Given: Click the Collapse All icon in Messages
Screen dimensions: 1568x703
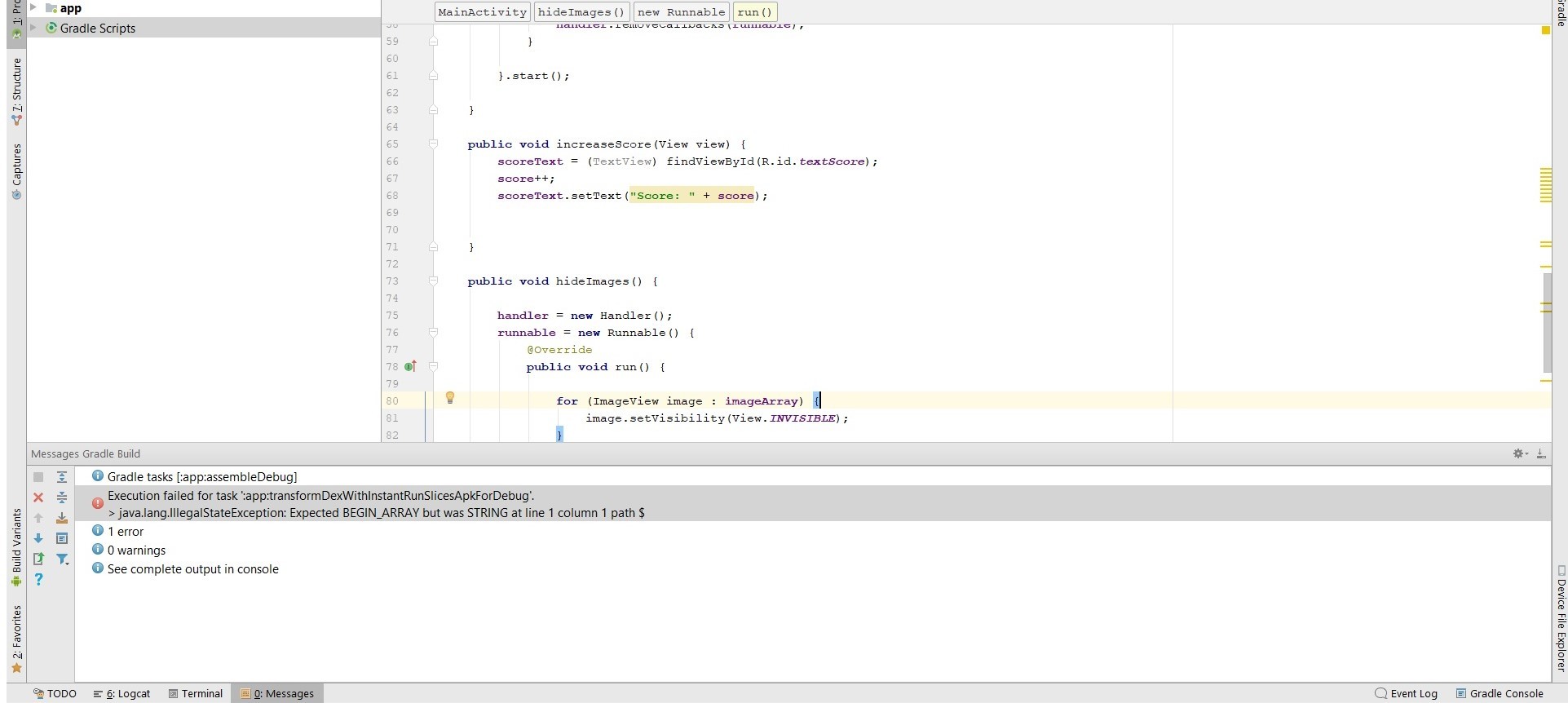Looking at the screenshot, I should pyautogui.click(x=62, y=497).
